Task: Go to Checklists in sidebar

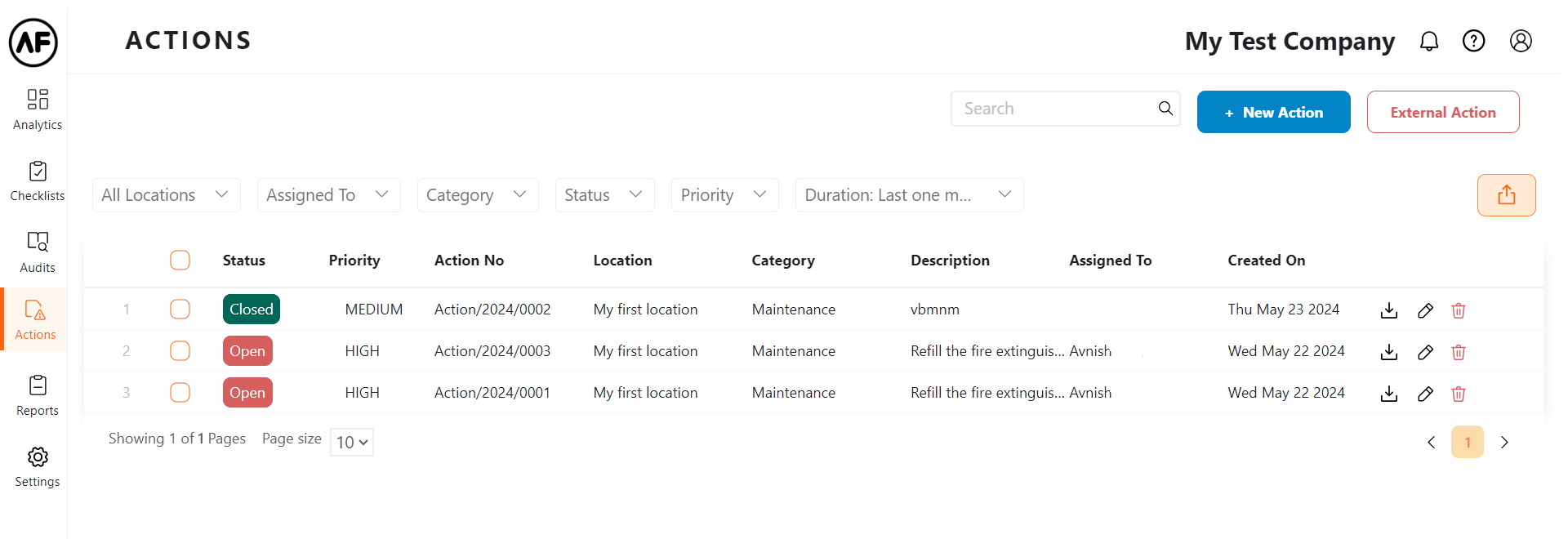Action: pos(38,181)
